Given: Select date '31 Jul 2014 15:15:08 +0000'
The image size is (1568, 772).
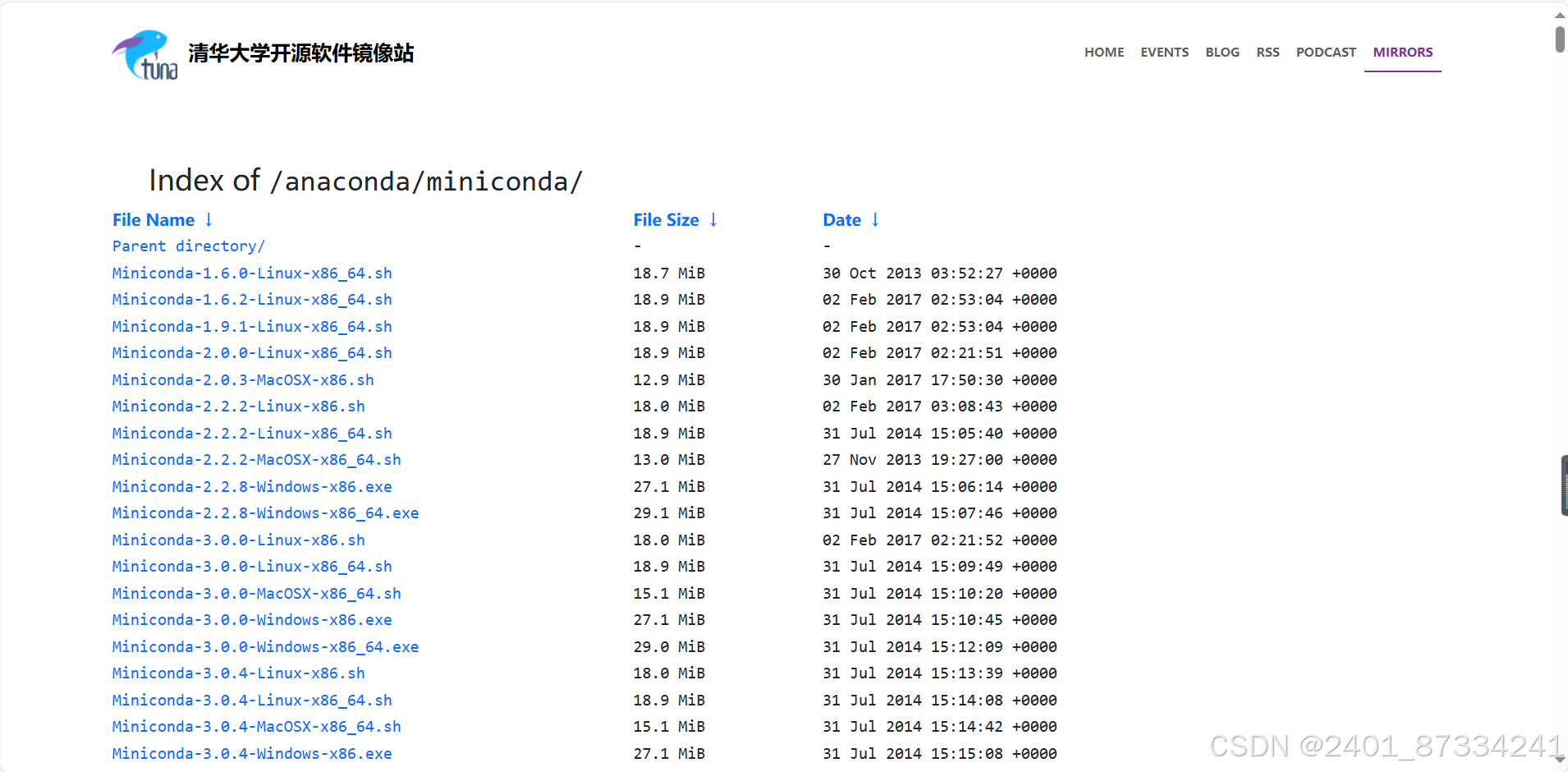Looking at the screenshot, I should pyautogui.click(x=940, y=753).
